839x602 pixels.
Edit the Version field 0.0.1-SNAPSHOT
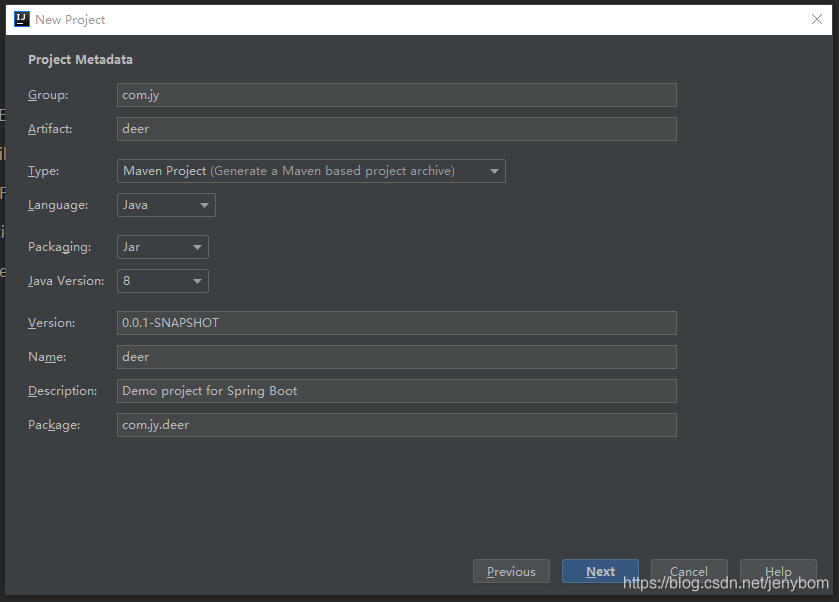[x=396, y=323]
